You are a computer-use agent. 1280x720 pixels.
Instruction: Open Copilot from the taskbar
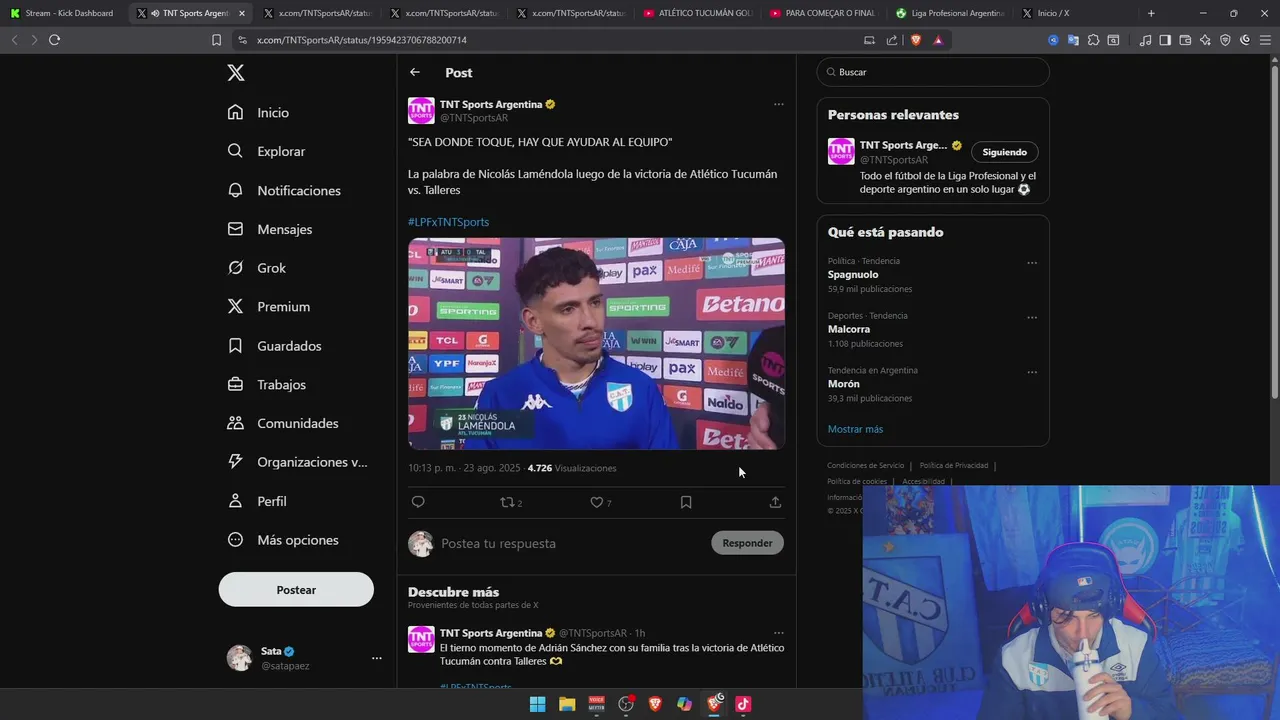pos(684,704)
